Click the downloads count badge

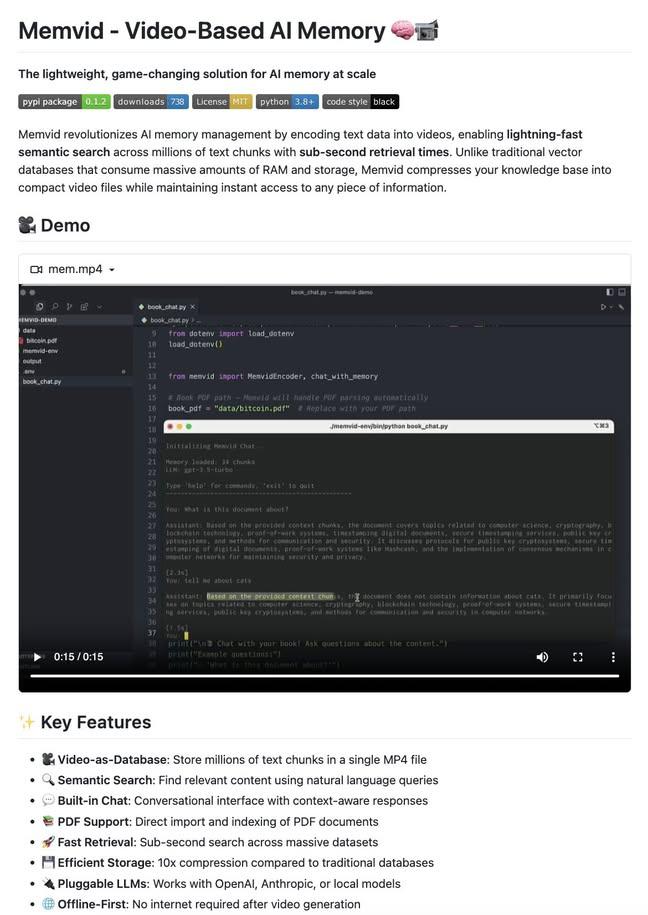[x=151, y=101]
